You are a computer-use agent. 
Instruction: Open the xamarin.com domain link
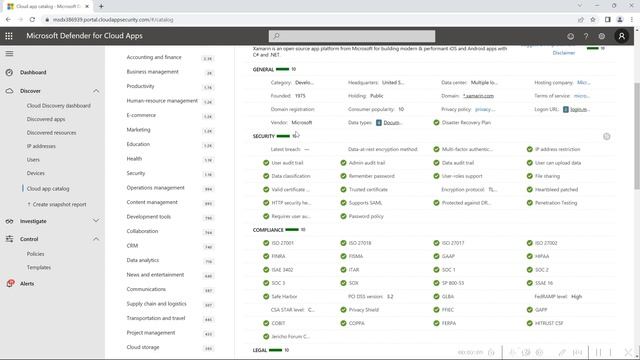pyautogui.click(x=478, y=96)
